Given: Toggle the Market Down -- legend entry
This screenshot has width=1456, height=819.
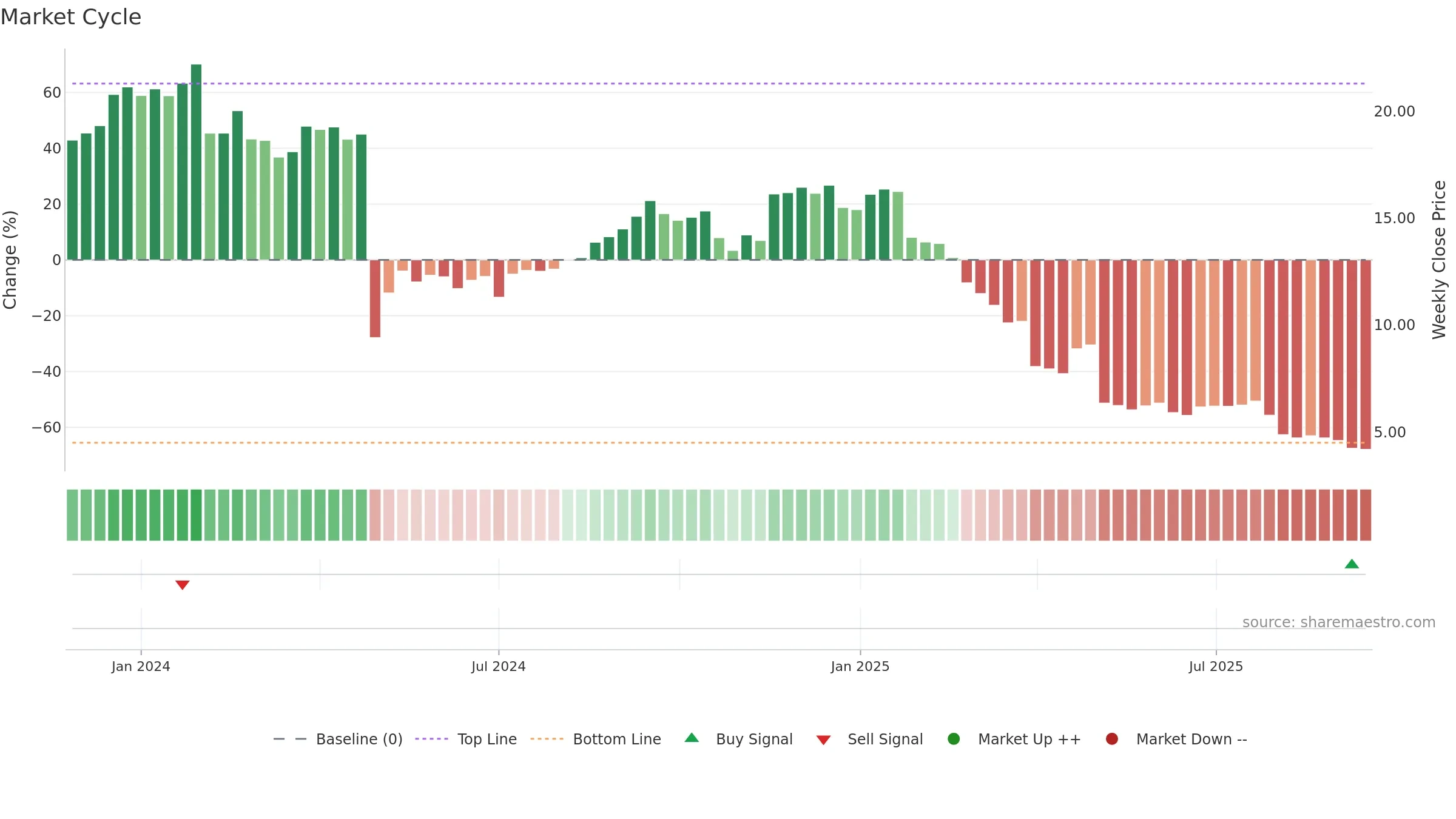Looking at the screenshot, I should pyautogui.click(x=1176, y=739).
